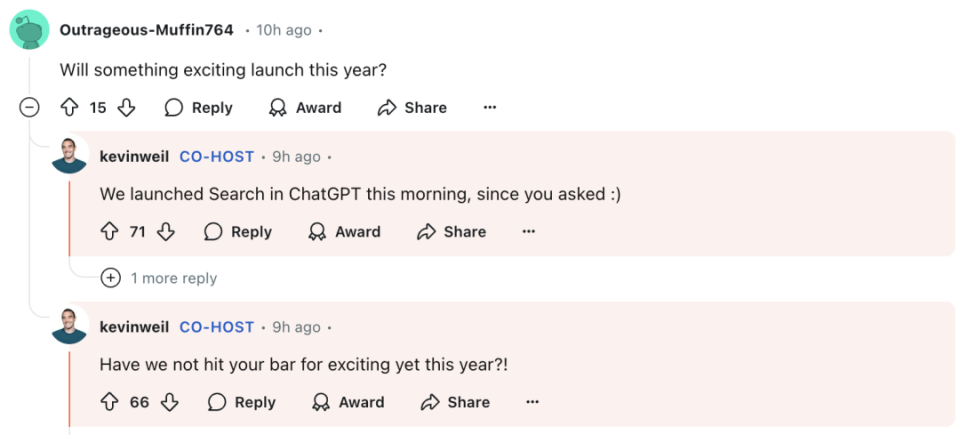Upvote Outrageous-Muffin764's comment
The height and width of the screenshot is (435, 960).
coord(69,108)
